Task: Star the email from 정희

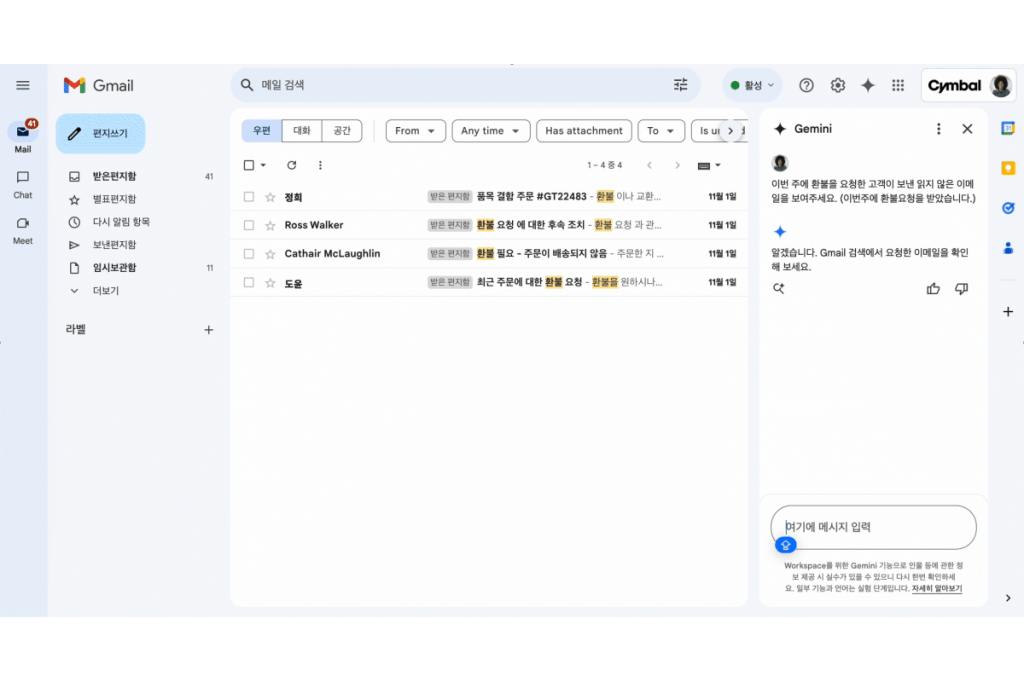Action: coord(270,197)
